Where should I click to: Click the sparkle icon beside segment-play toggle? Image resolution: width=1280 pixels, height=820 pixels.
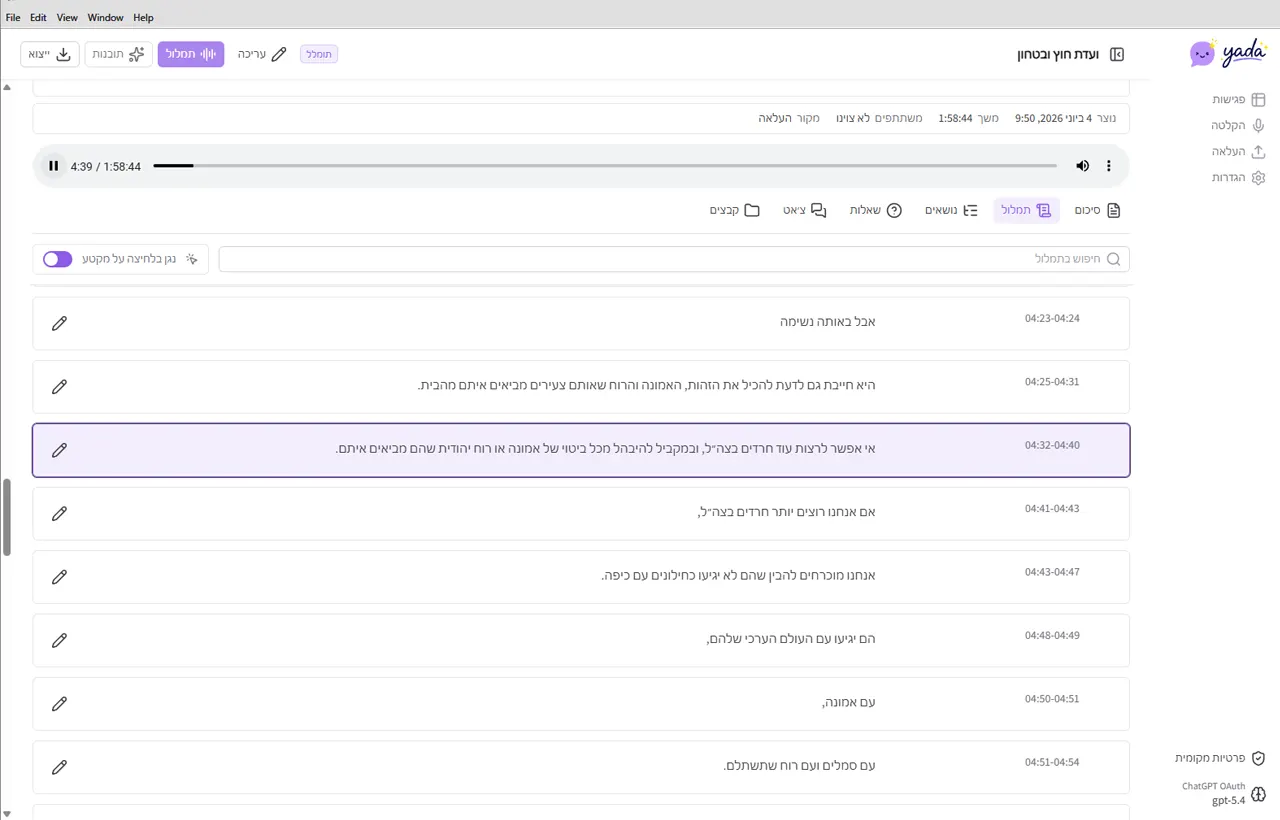point(192,259)
